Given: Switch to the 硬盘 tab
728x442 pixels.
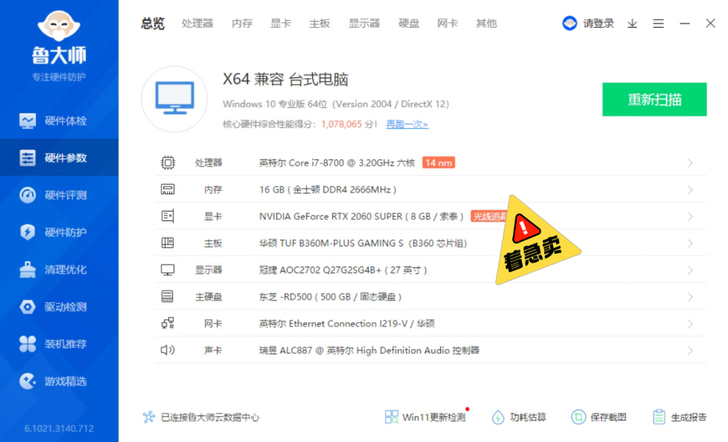Looking at the screenshot, I should pyautogui.click(x=409, y=23).
